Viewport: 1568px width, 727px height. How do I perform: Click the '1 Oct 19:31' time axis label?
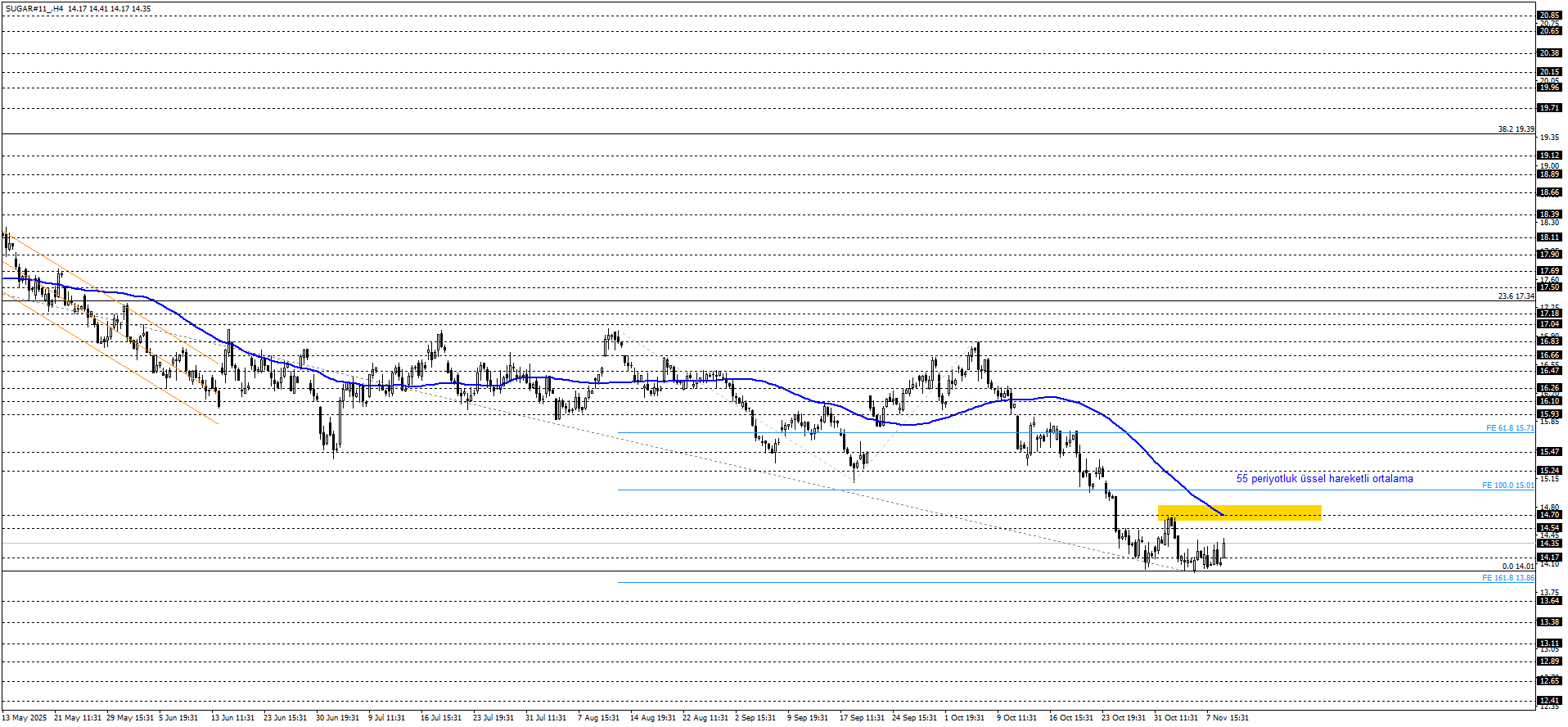coord(964,718)
